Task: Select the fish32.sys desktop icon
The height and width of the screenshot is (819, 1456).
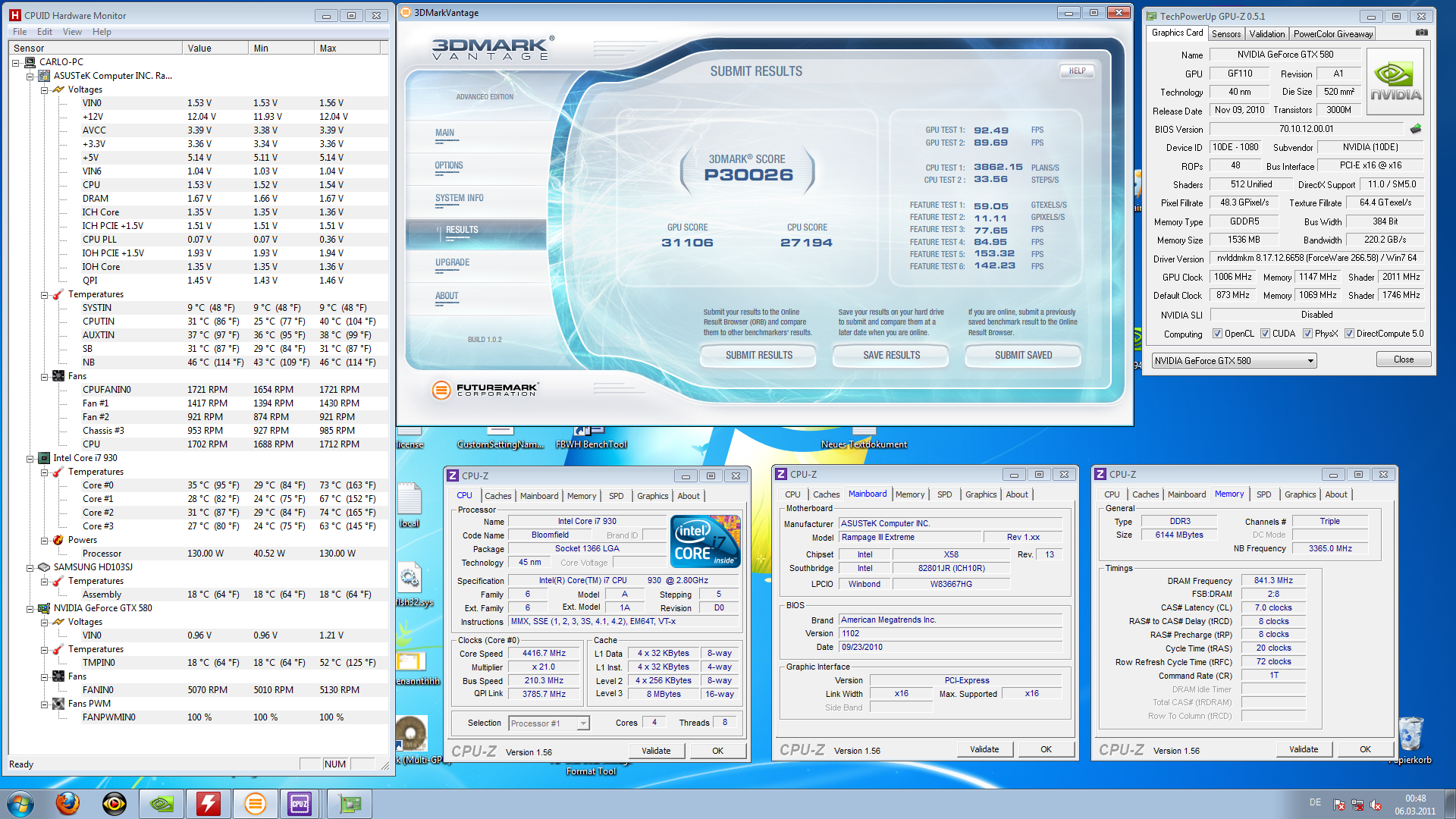Action: [x=409, y=578]
